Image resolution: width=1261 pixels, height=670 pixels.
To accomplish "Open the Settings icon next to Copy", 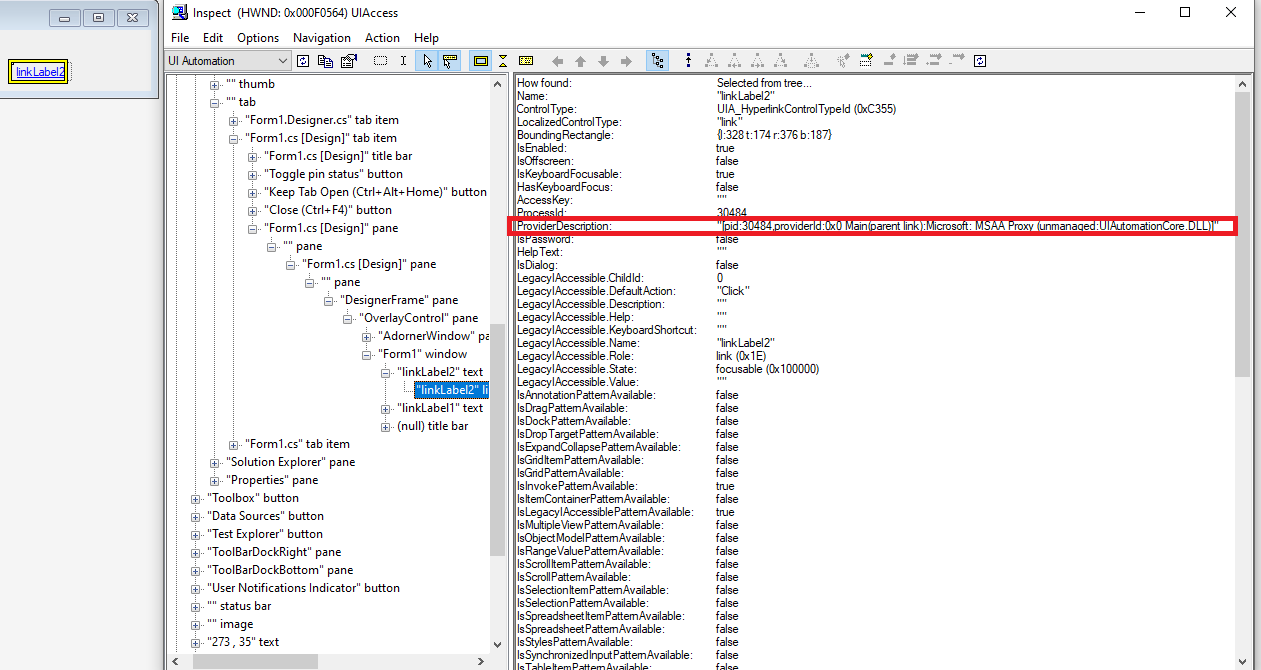I will pyautogui.click(x=349, y=61).
